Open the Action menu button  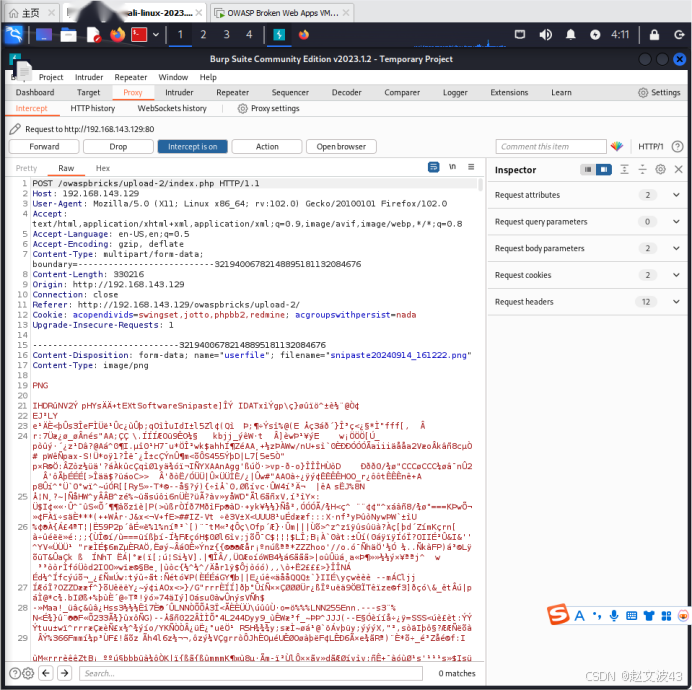(267, 147)
